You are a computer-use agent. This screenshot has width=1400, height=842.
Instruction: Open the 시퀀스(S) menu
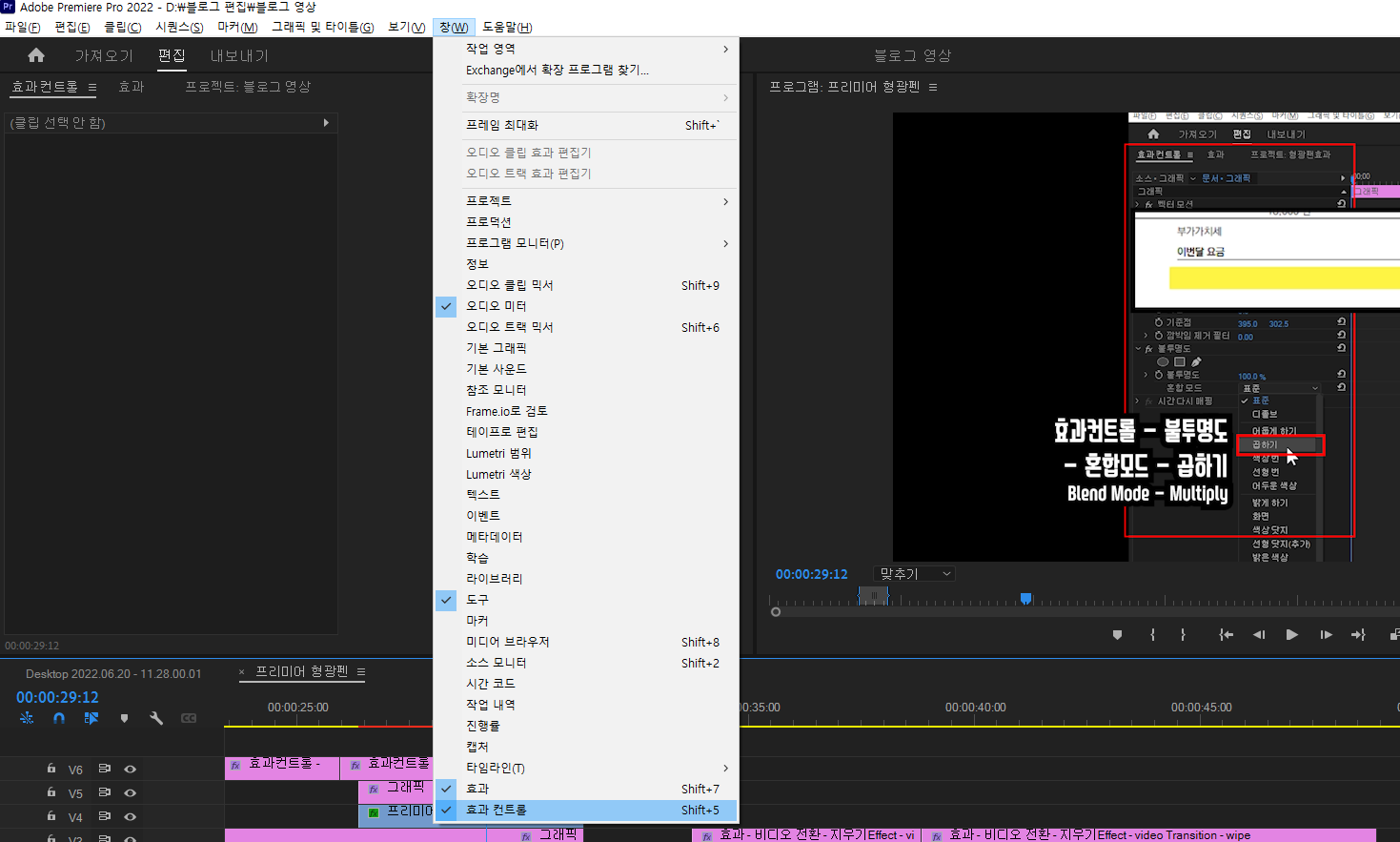point(179,27)
